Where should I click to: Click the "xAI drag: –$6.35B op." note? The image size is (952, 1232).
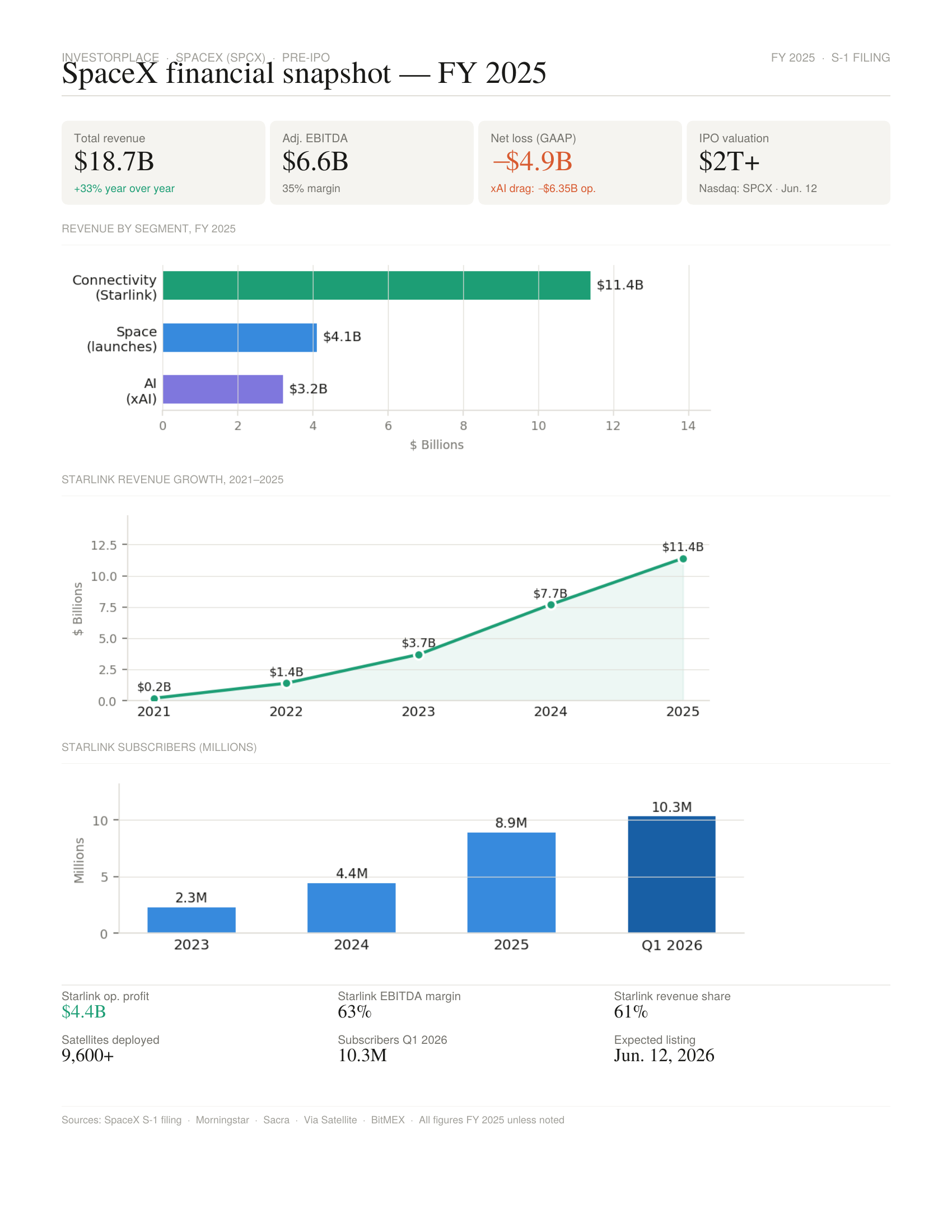pyautogui.click(x=543, y=188)
